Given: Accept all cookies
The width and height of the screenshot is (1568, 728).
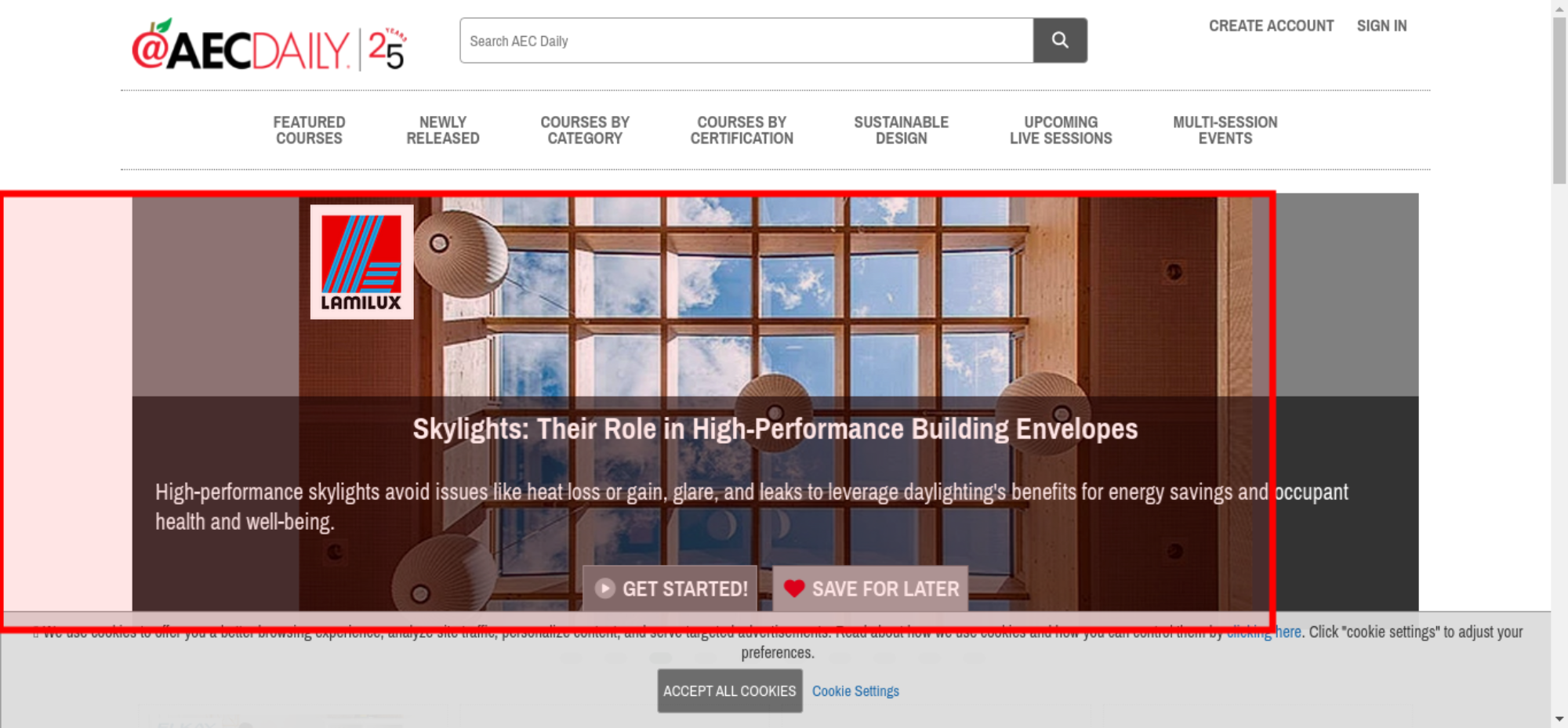Looking at the screenshot, I should pos(730,690).
